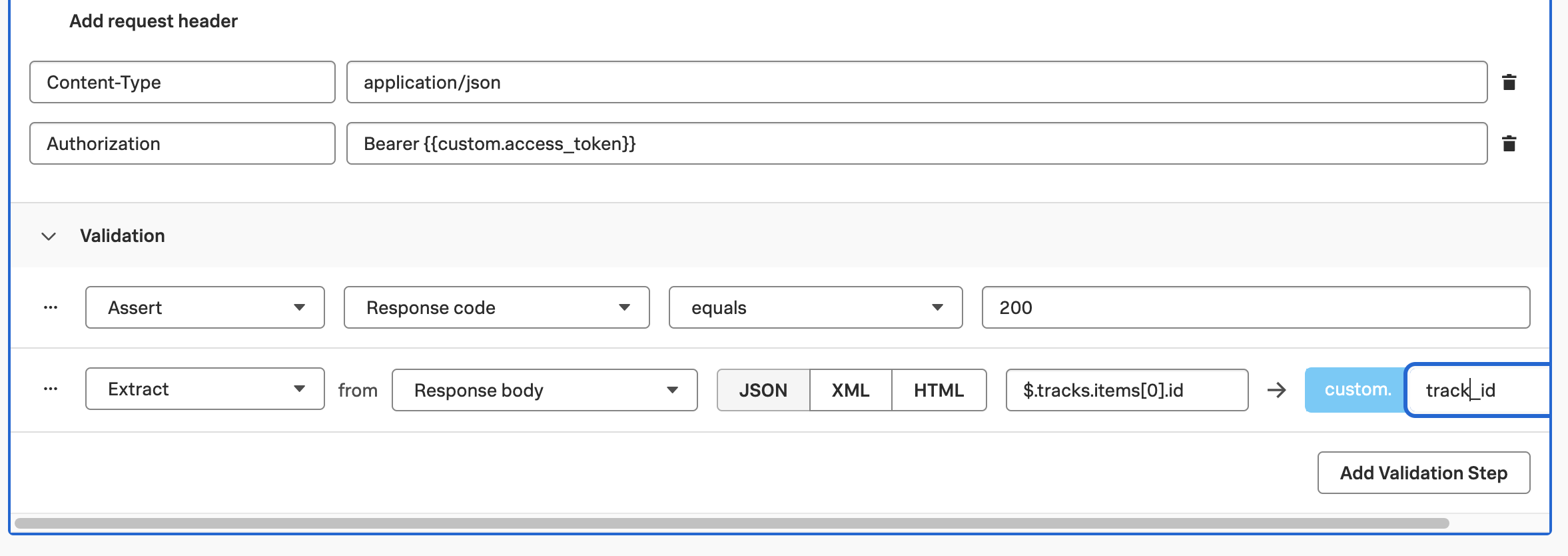The width and height of the screenshot is (1568, 556).
Task: Open the Response code dropdown
Action: [x=496, y=307]
